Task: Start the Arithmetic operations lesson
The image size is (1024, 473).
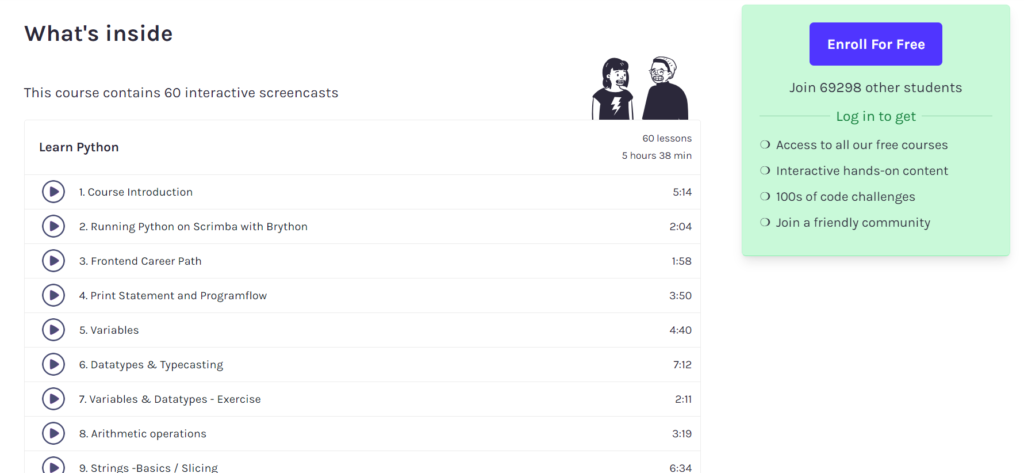Action: 54,433
